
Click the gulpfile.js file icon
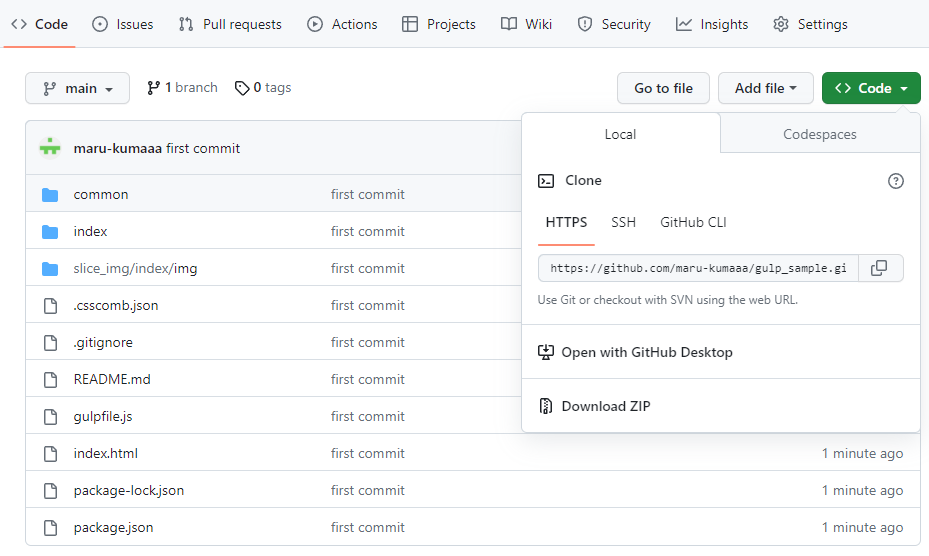(50, 417)
